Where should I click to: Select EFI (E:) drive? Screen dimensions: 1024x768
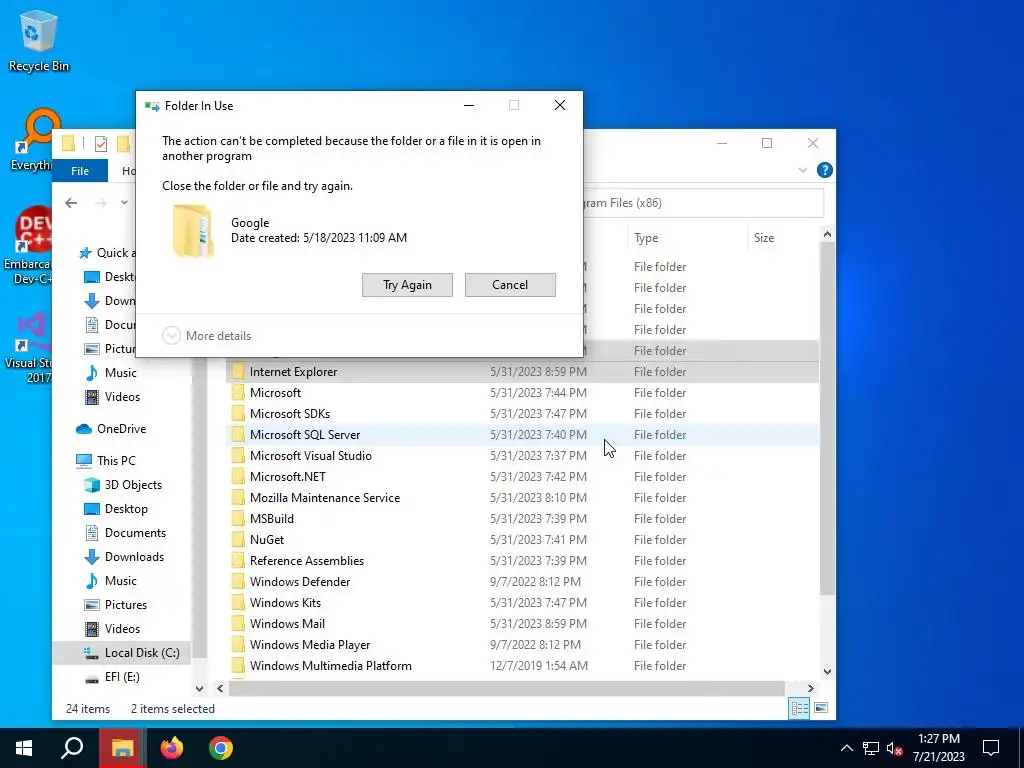click(122, 677)
